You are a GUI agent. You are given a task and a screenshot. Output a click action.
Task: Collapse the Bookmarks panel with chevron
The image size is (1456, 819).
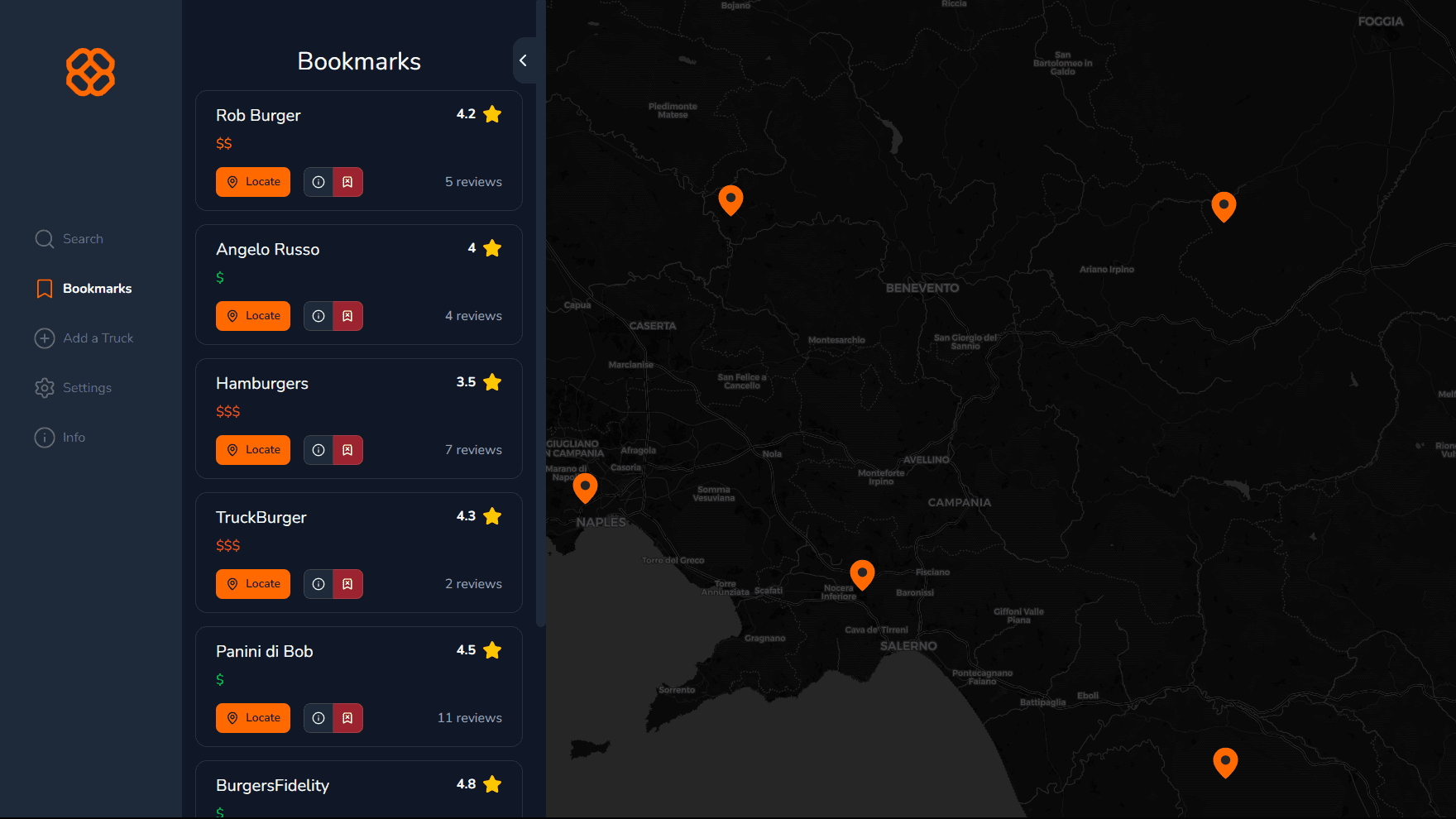tap(523, 60)
